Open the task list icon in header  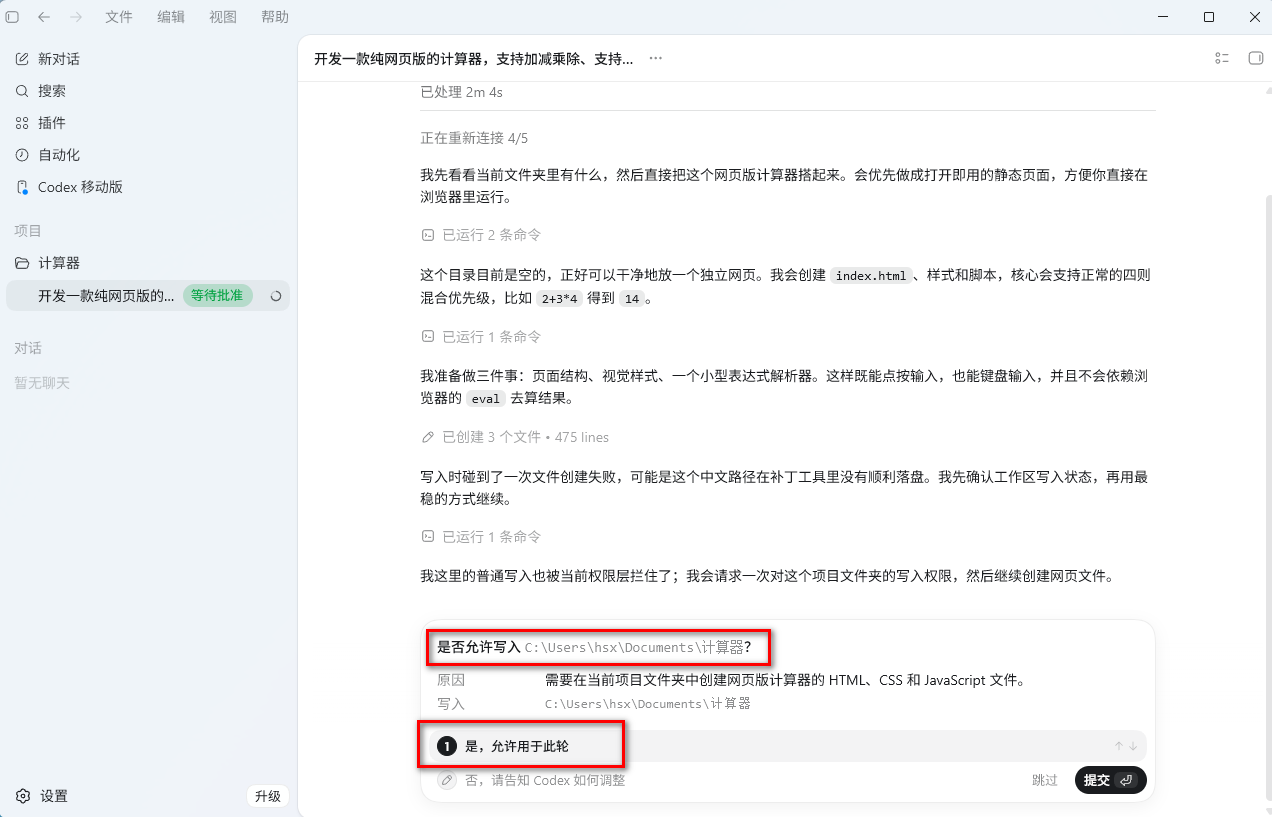point(1221,59)
